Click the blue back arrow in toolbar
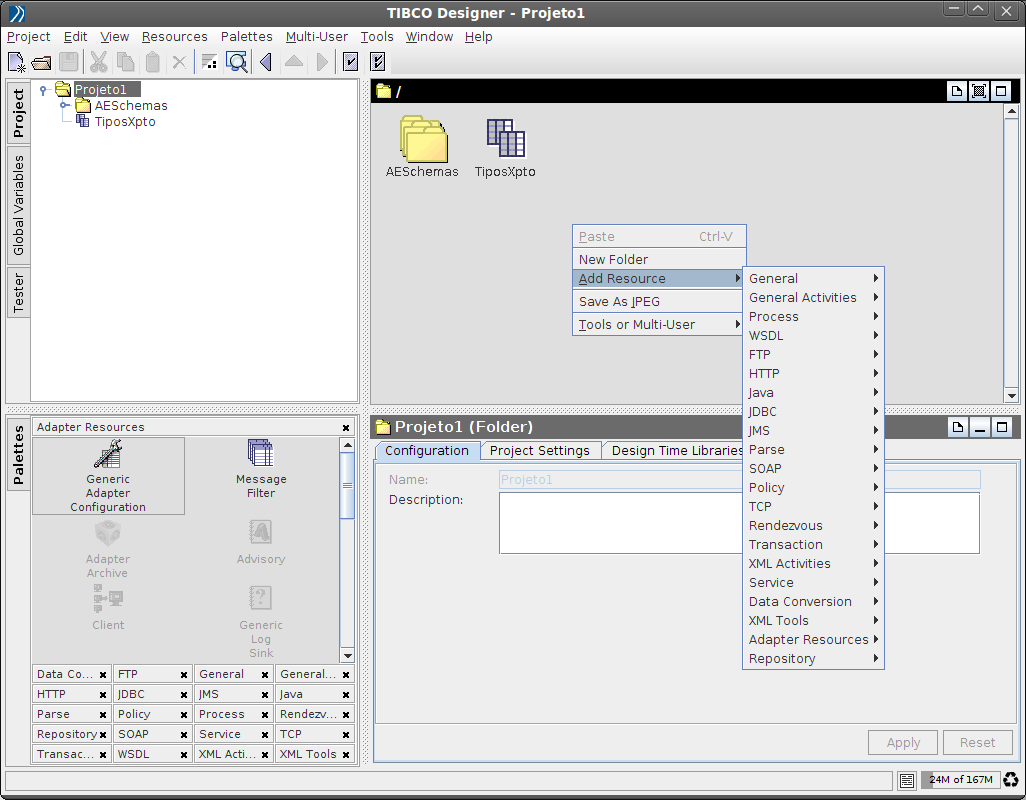This screenshot has width=1026, height=800. tap(266, 62)
